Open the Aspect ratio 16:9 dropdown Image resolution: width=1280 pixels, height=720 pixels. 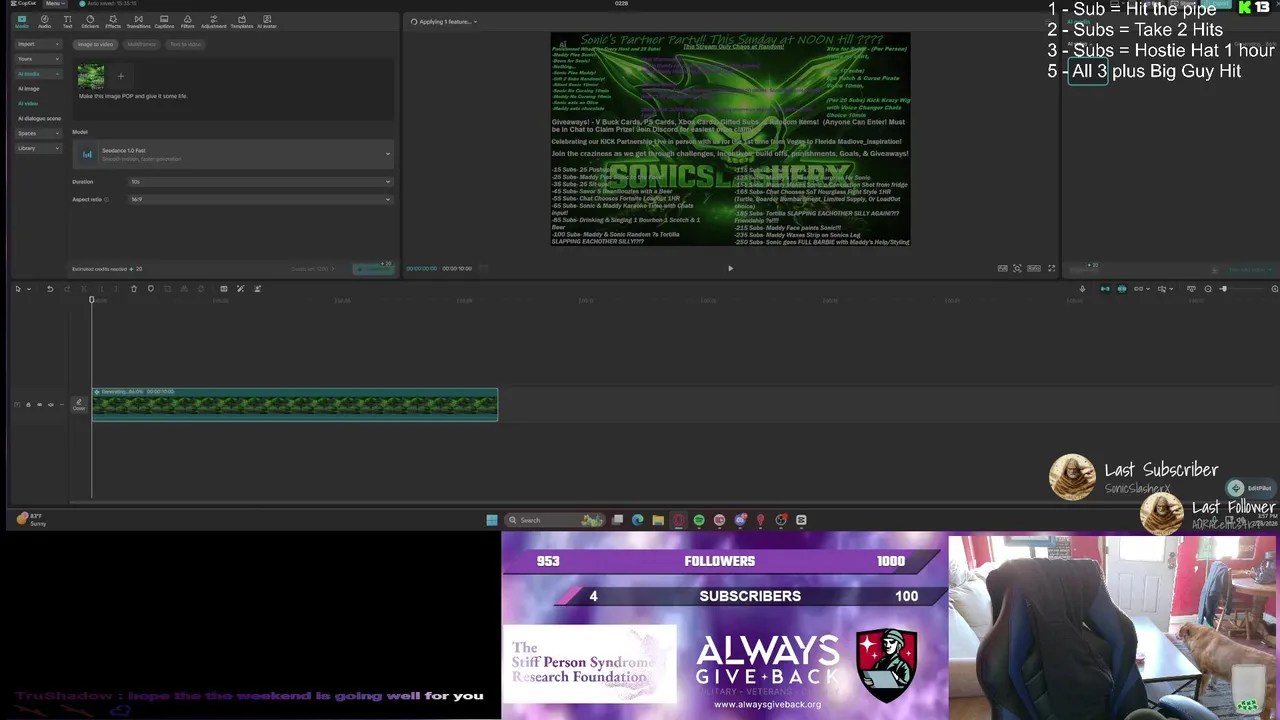pos(259,199)
